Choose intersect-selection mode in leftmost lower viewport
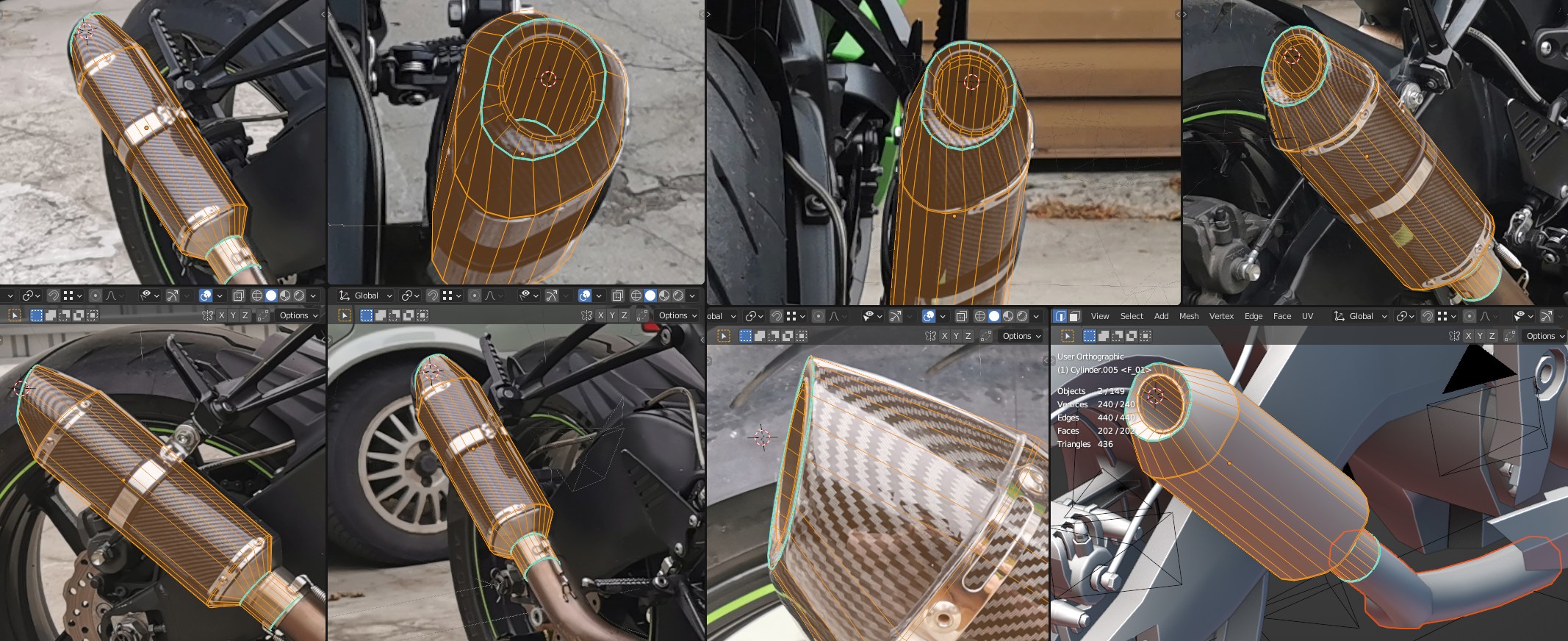 click(x=92, y=315)
